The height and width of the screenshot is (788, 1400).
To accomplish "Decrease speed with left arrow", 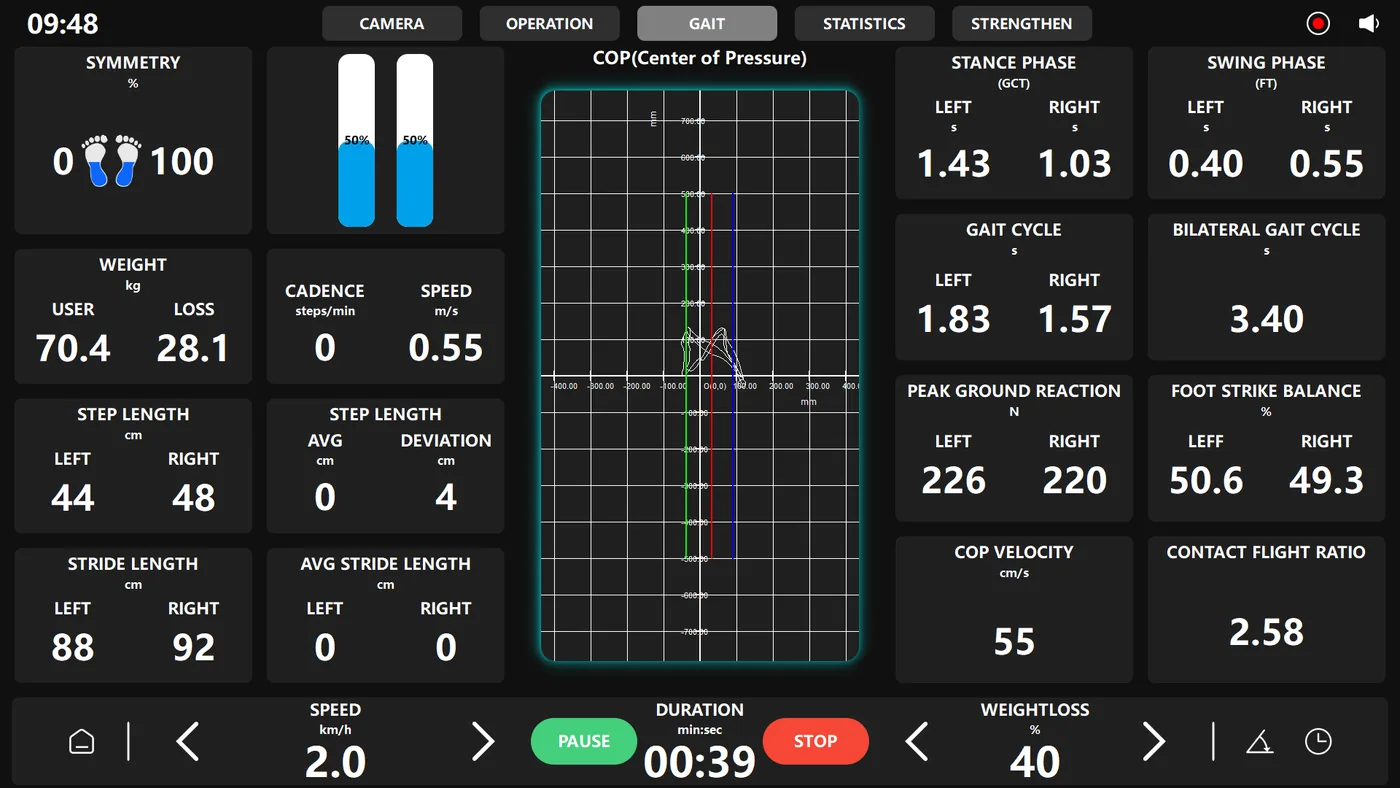I will click(x=187, y=742).
